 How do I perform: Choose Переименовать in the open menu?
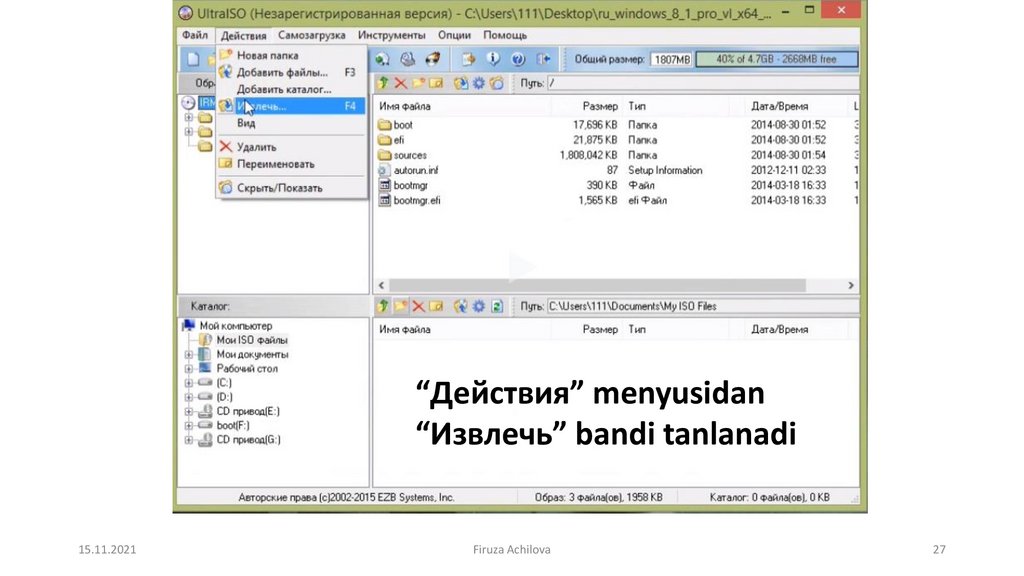[291, 164]
